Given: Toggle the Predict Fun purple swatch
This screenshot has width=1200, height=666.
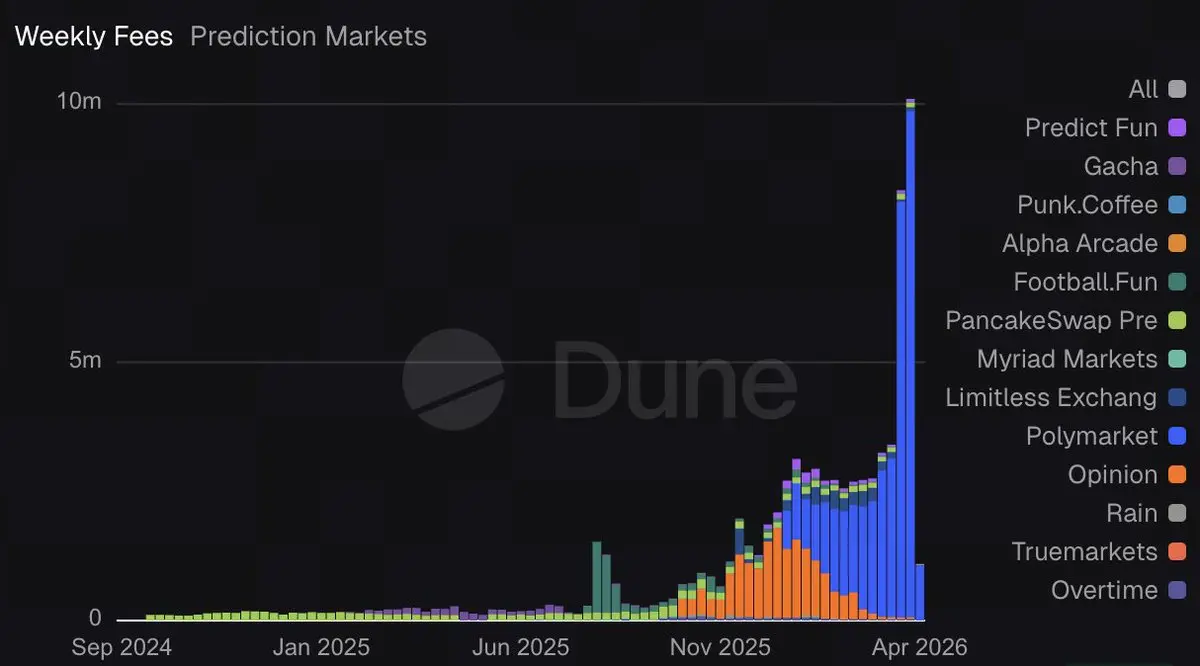Looking at the screenshot, I should (1176, 128).
